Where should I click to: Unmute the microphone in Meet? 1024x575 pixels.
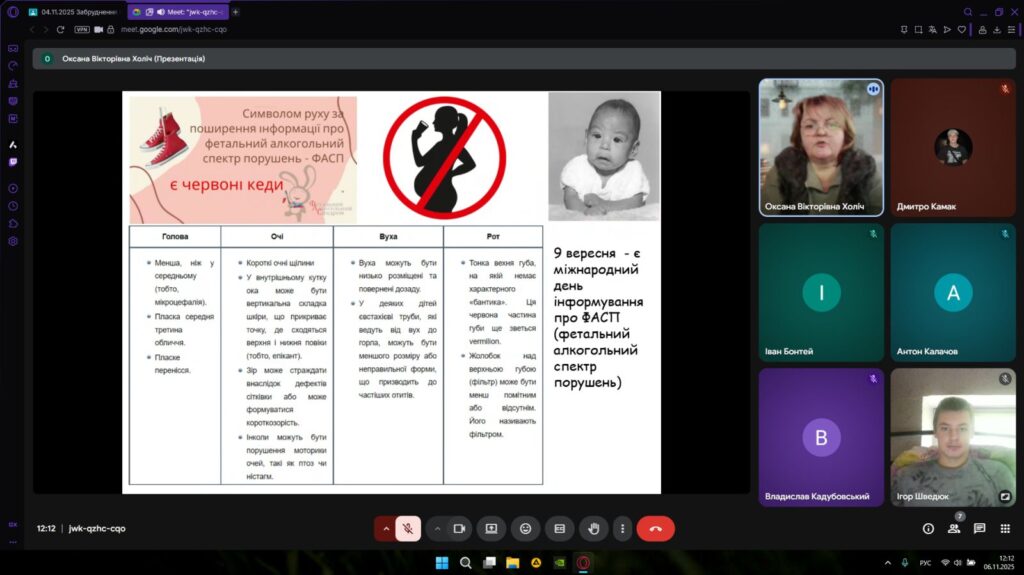(408, 528)
